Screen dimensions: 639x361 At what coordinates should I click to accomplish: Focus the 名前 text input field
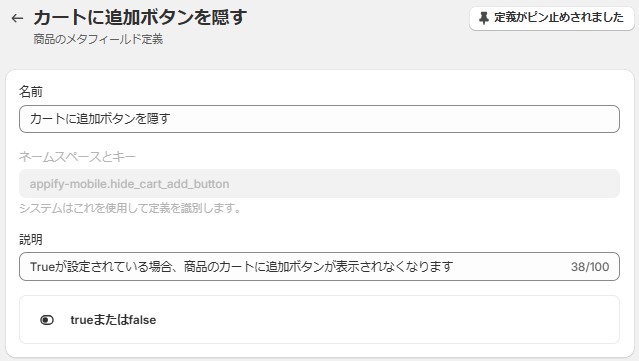point(320,119)
